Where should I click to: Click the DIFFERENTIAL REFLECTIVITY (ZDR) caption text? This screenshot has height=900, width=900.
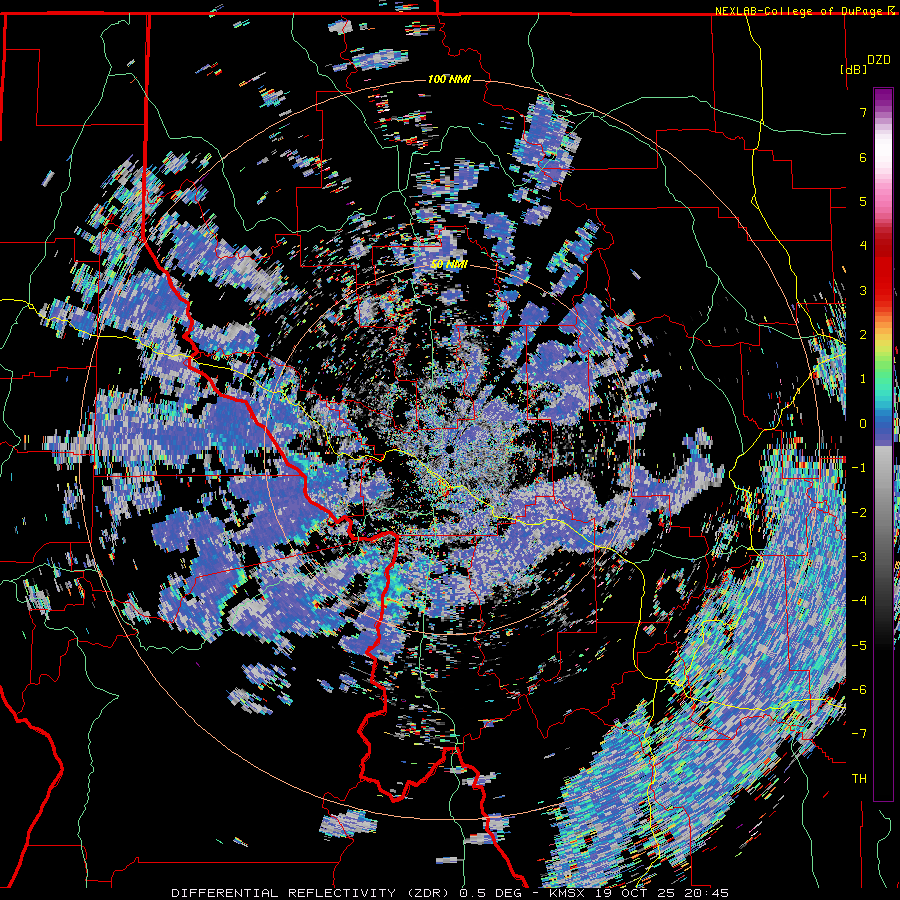click(x=312, y=893)
